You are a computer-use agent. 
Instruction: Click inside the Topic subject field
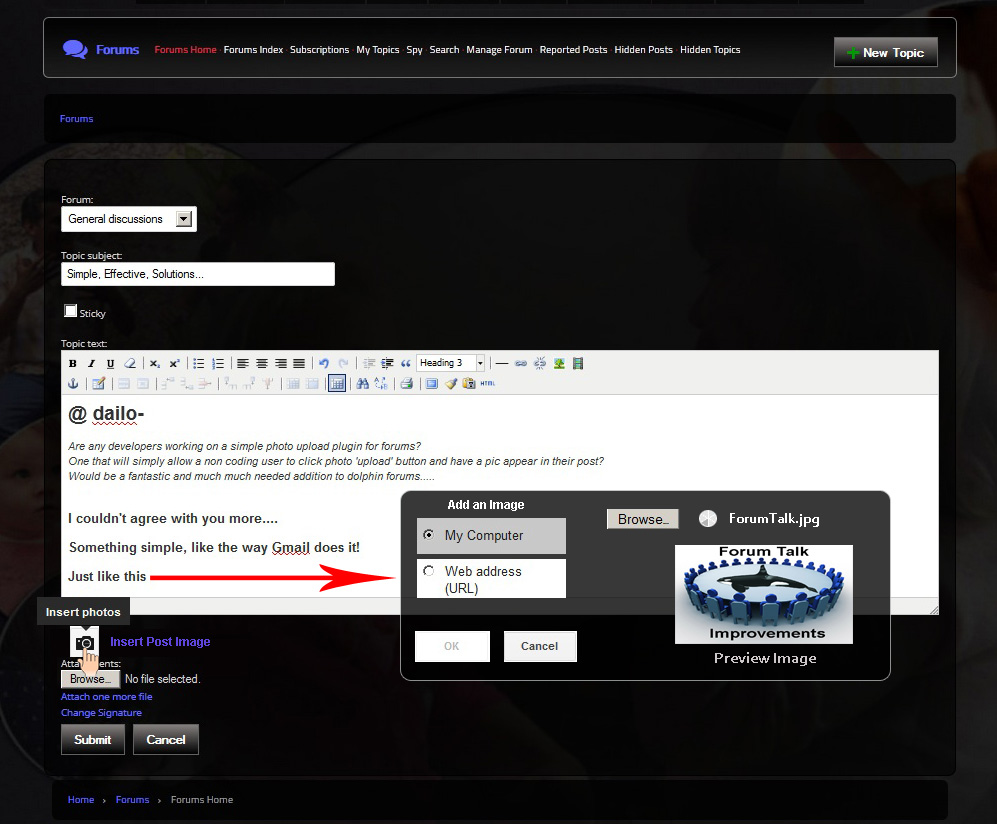(197, 273)
